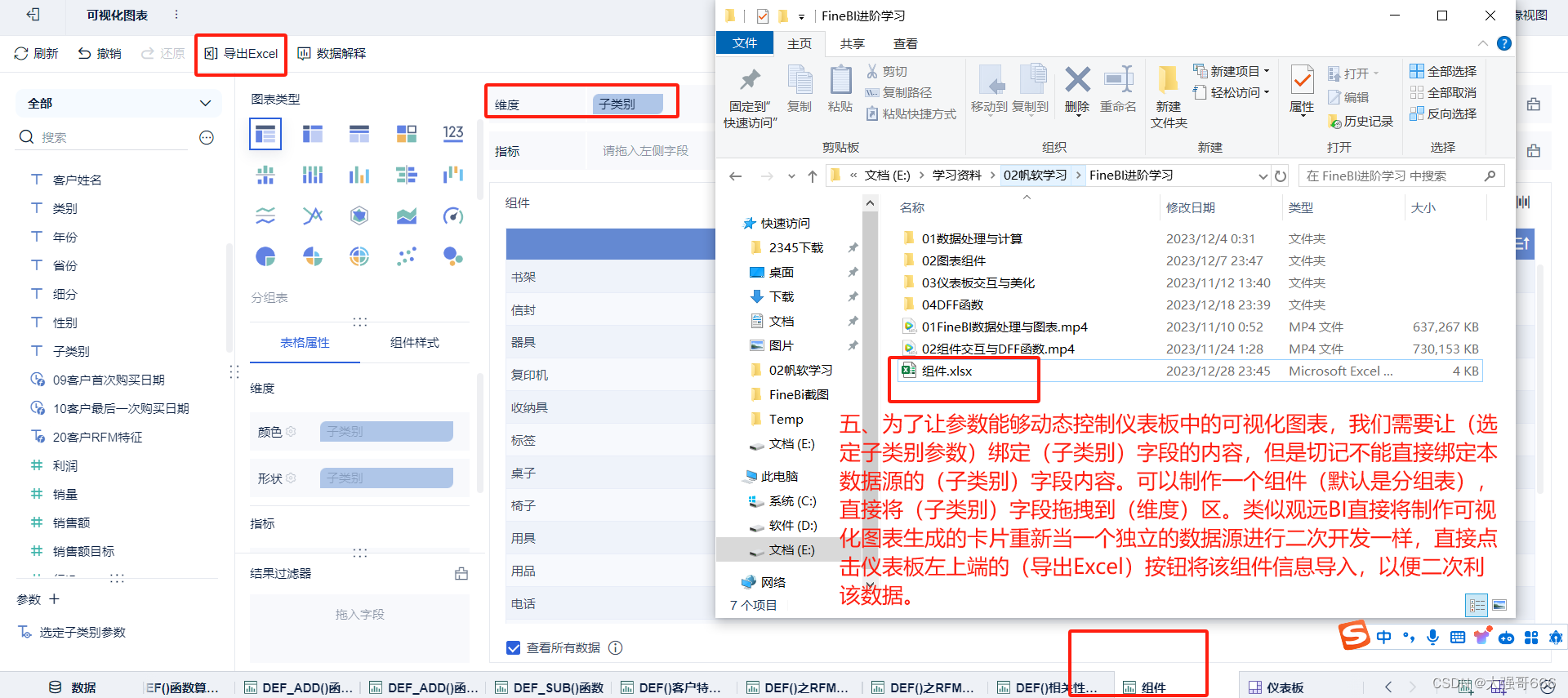Switch to 组件样式 tab
This screenshot has height=698, width=1568.
(x=415, y=343)
